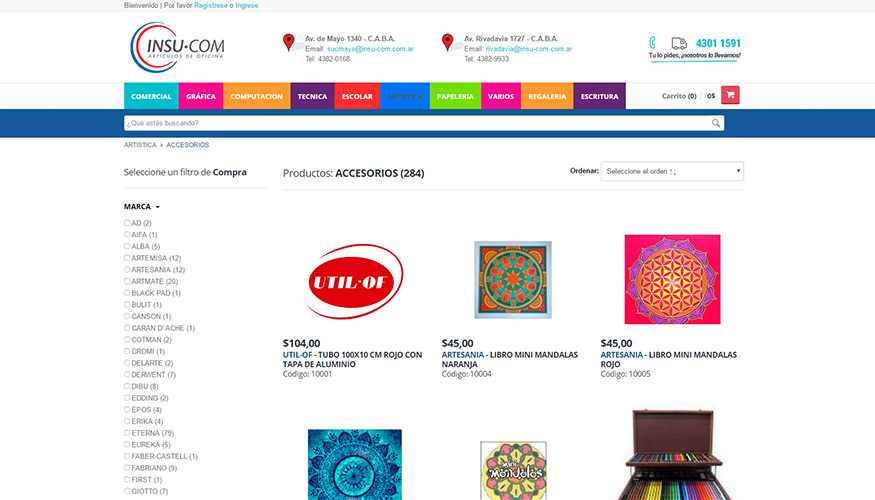
Task: Click the Av. de Mayo location pin
Action: click(289, 42)
